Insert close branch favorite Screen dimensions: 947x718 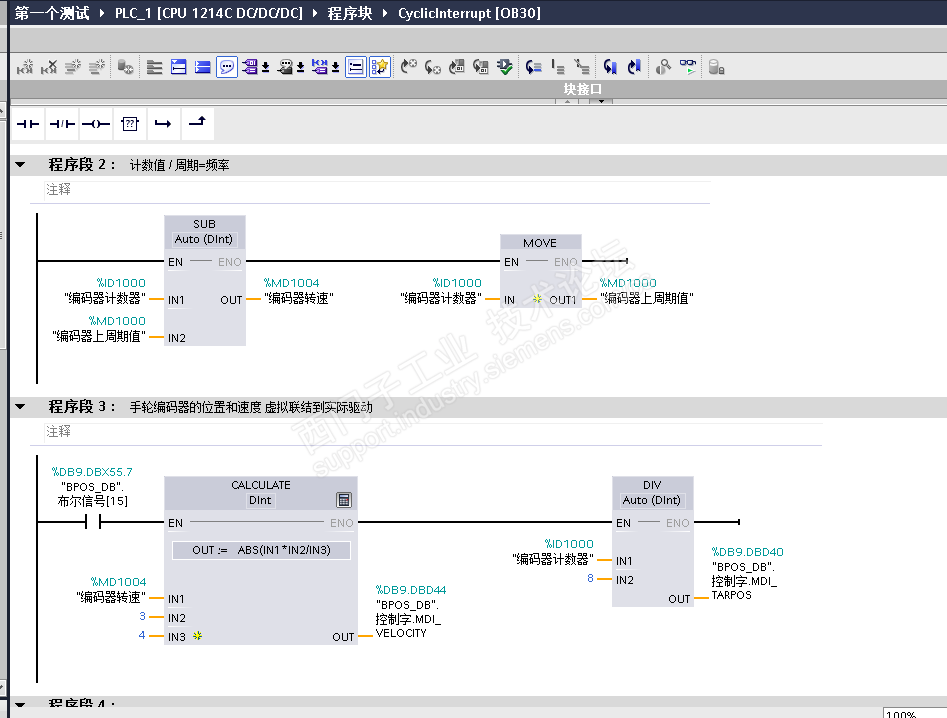(x=197, y=124)
